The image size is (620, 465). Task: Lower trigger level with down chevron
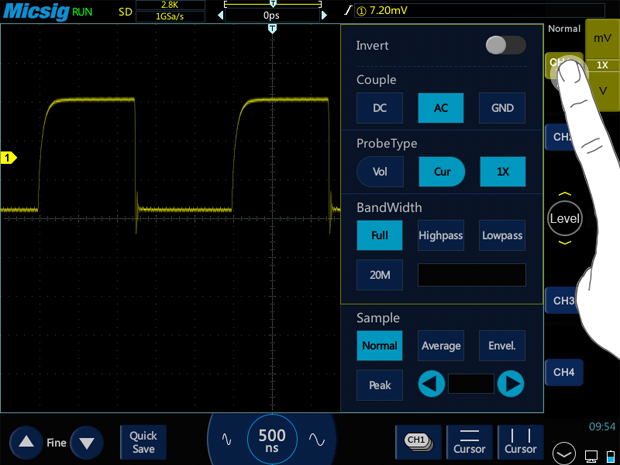click(x=565, y=242)
